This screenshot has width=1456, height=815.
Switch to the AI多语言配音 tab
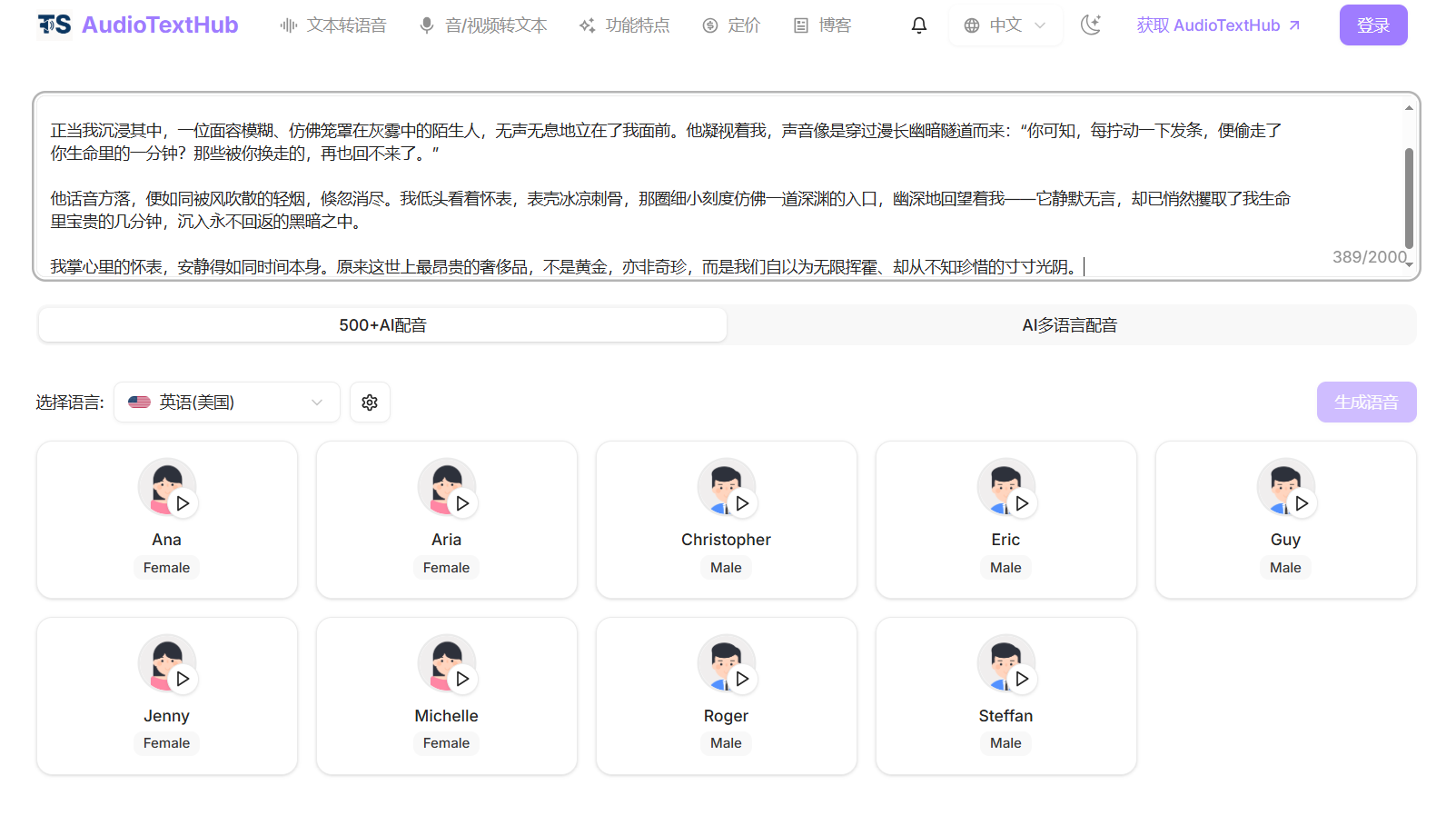(x=1069, y=325)
